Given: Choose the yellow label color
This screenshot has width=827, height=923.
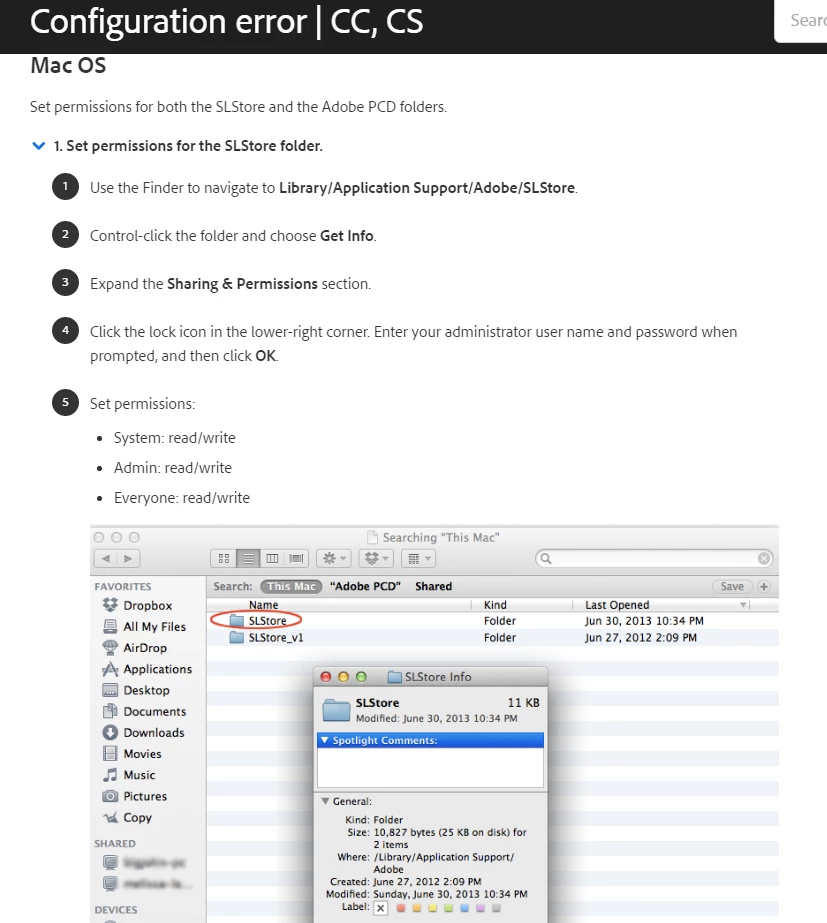Looking at the screenshot, I should click(433, 908).
